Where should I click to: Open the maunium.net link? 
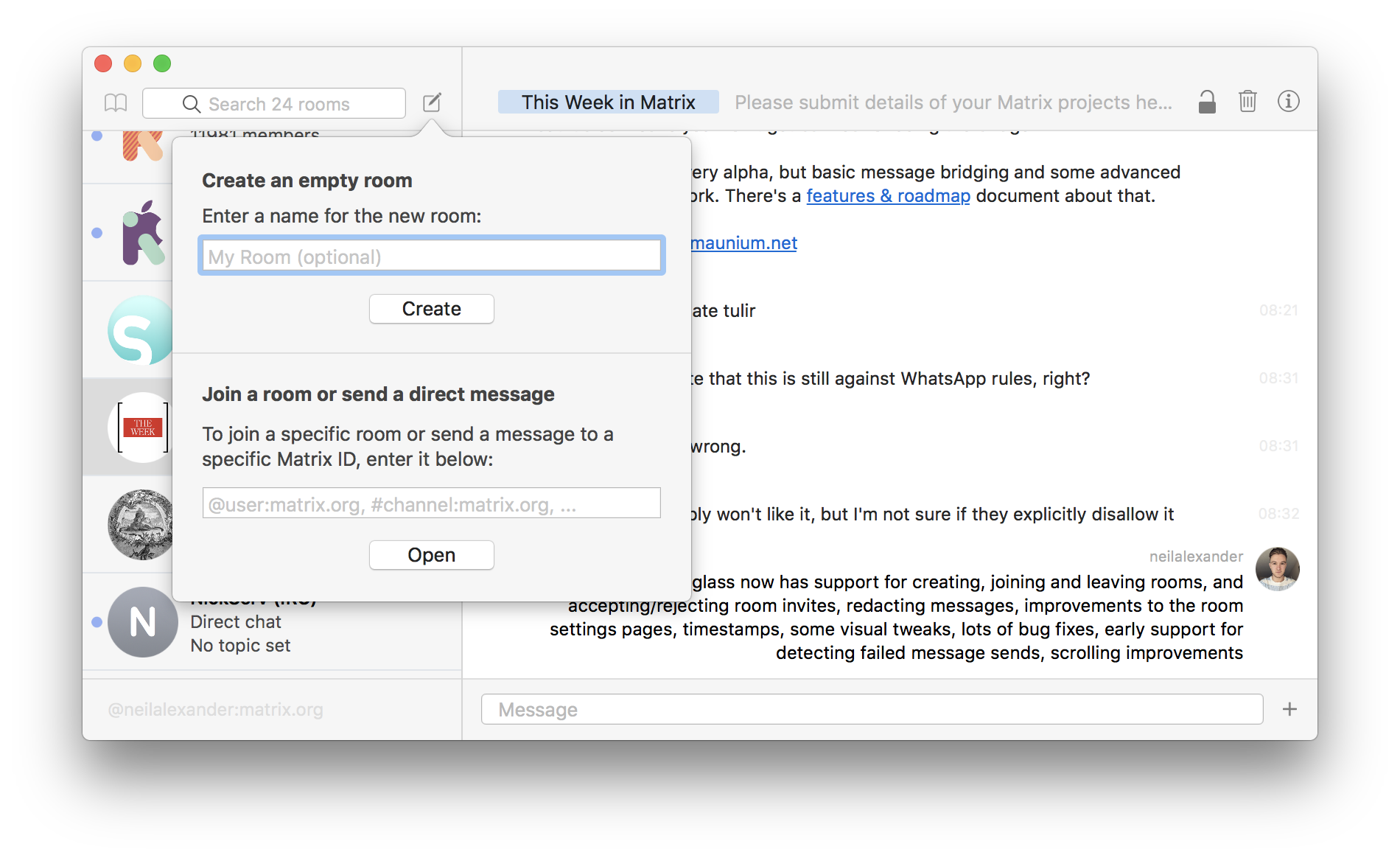pos(743,243)
